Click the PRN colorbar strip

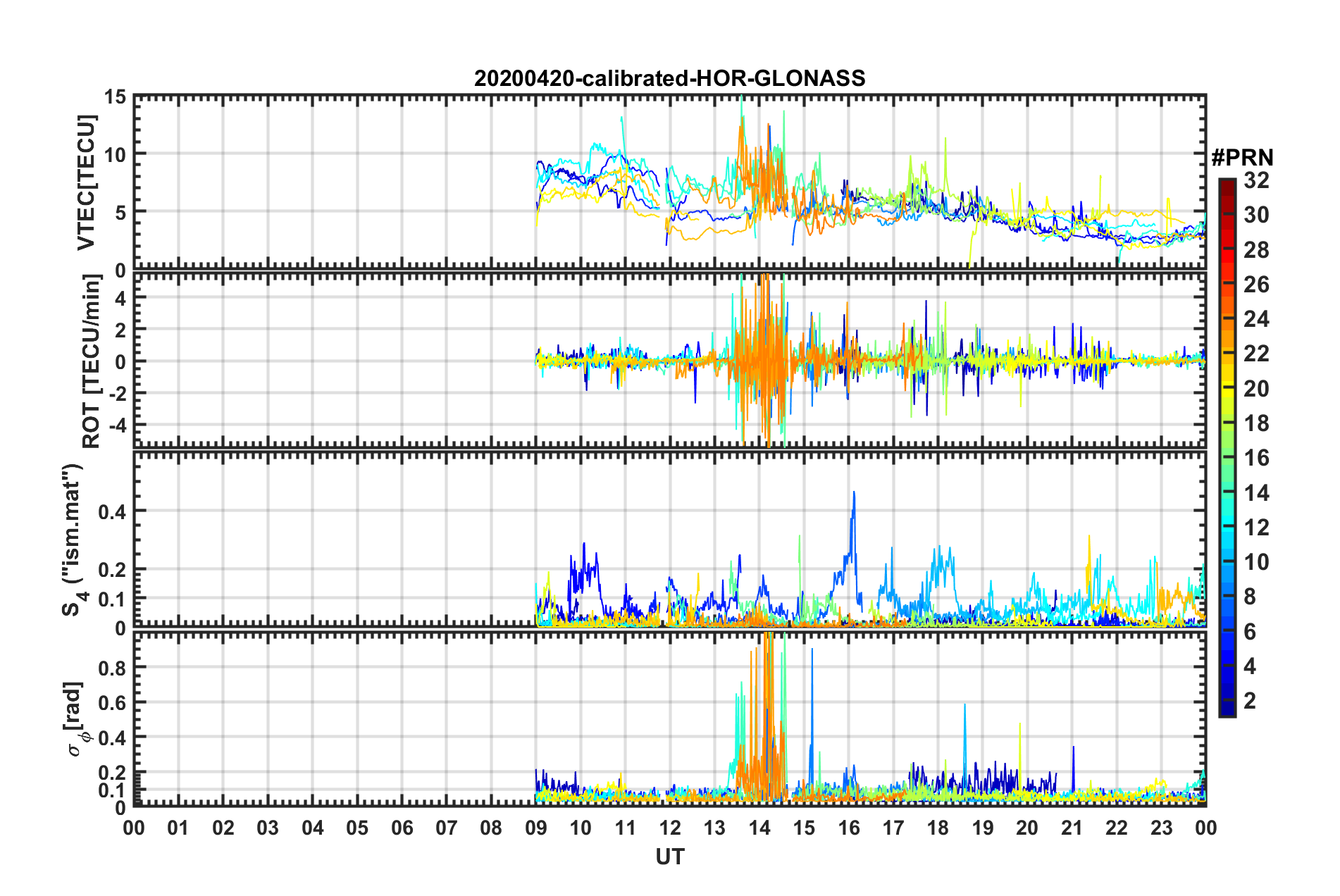[x=1227, y=447]
